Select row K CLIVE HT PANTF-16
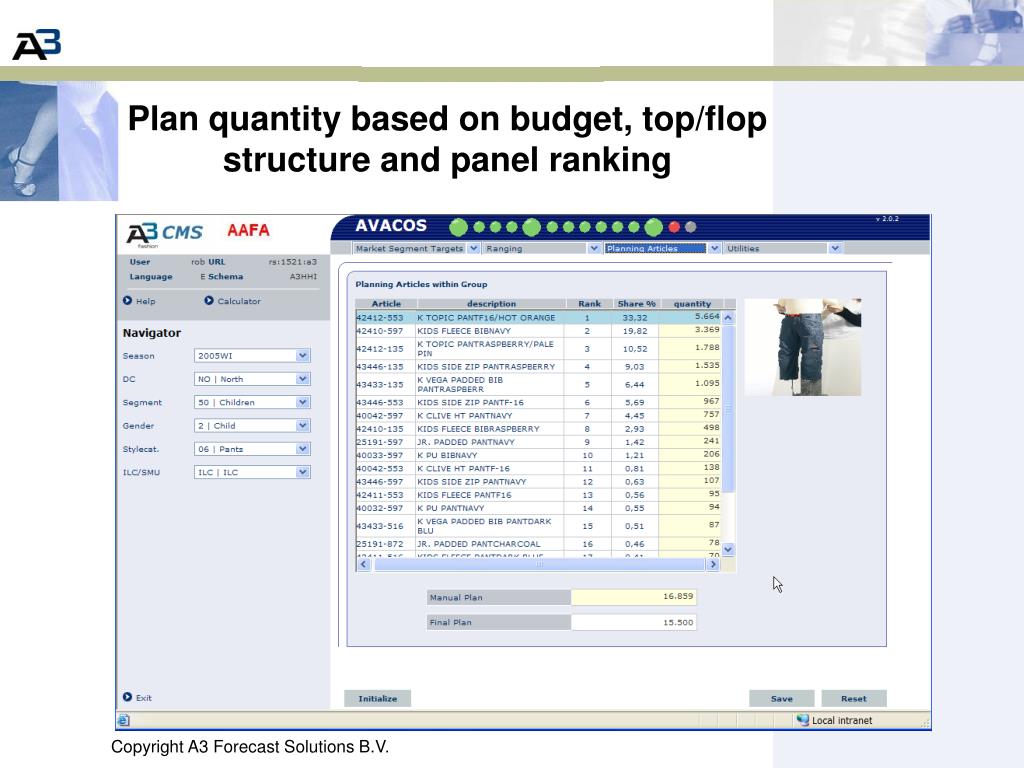This screenshot has height=768, width=1024. pos(538,469)
